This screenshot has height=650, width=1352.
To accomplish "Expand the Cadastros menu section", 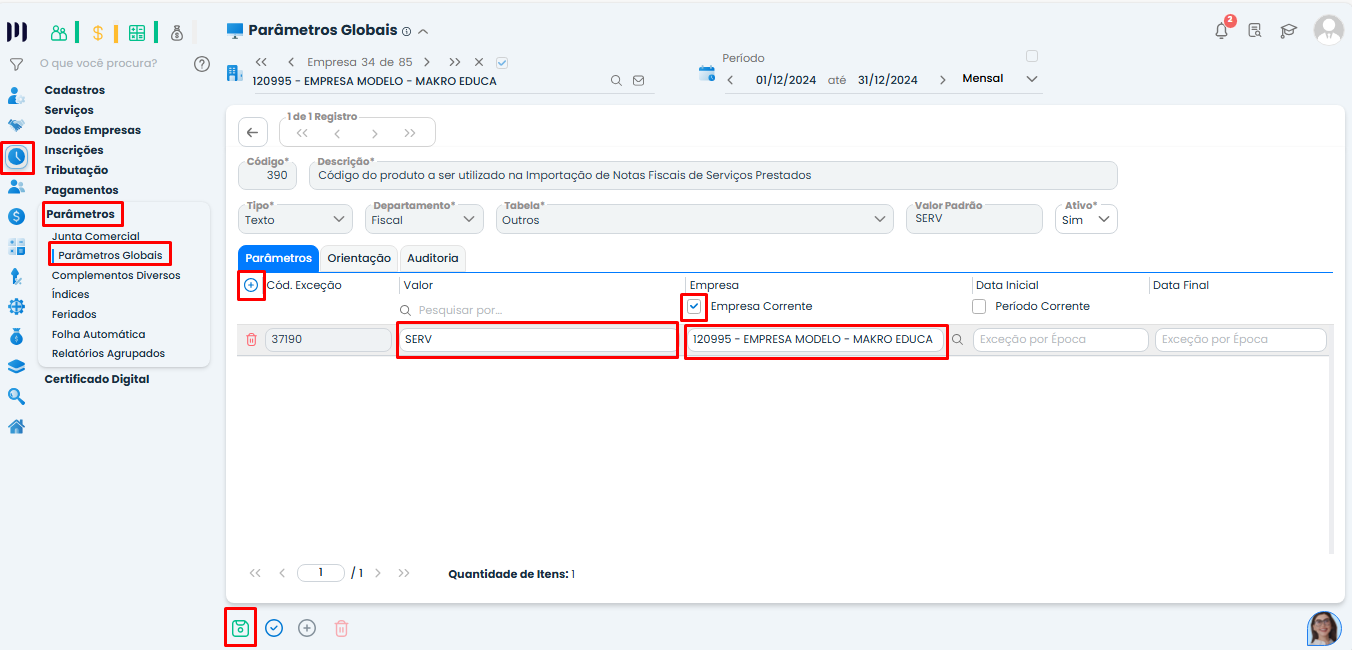I will (x=74, y=90).
